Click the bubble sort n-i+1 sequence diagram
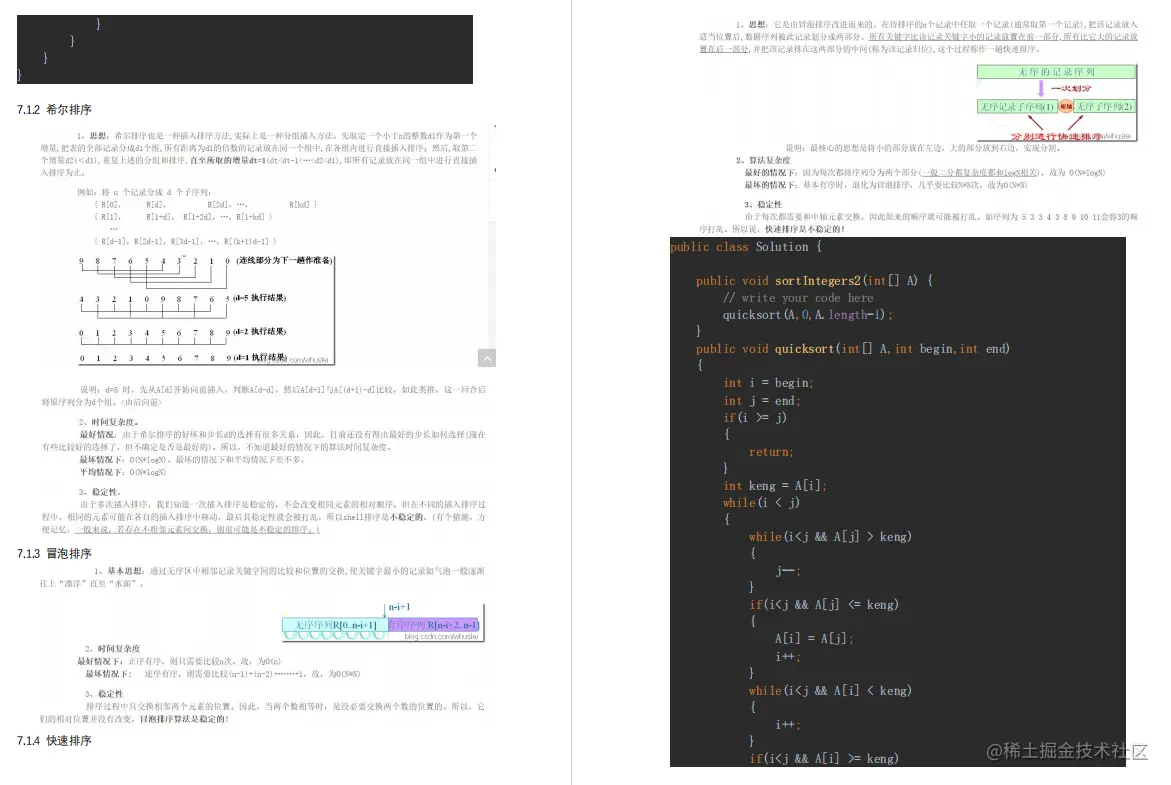1171x785 pixels. [383, 622]
